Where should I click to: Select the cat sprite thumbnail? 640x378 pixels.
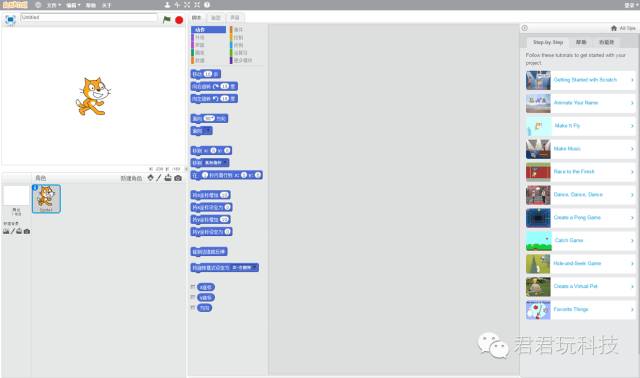[46, 199]
